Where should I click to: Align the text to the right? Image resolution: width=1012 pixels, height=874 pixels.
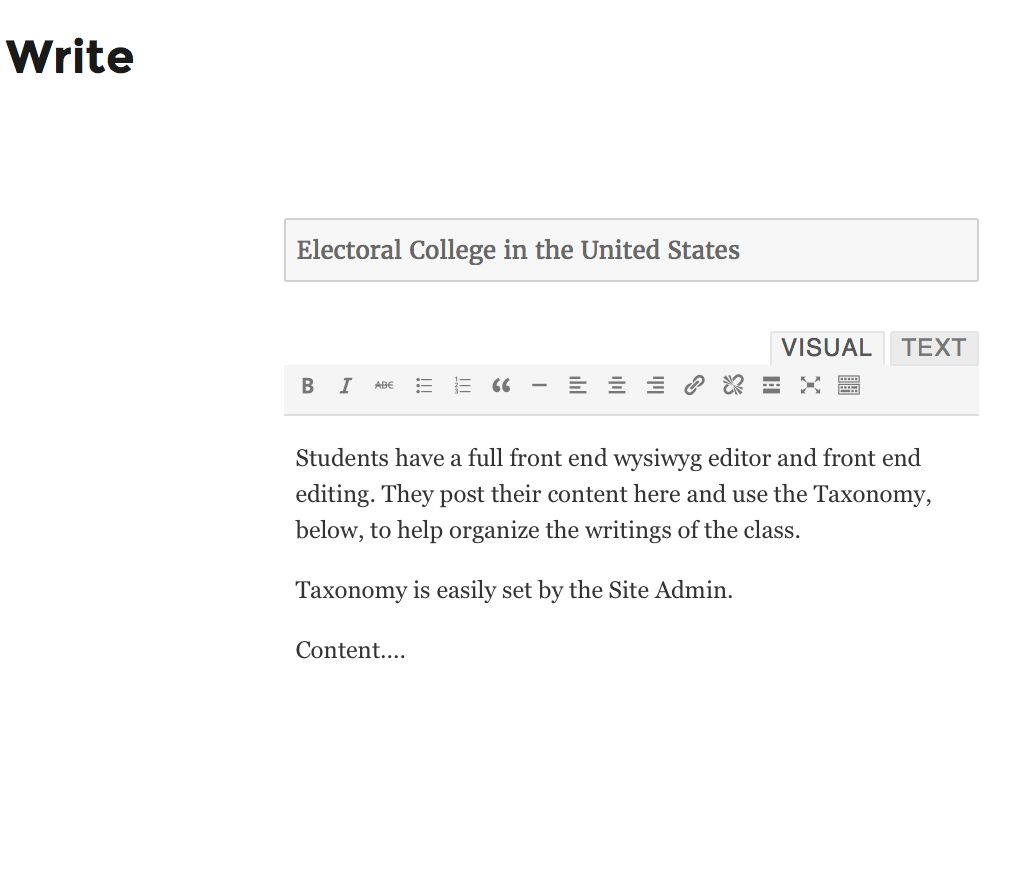pyautogui.click(x=655, y=385)
